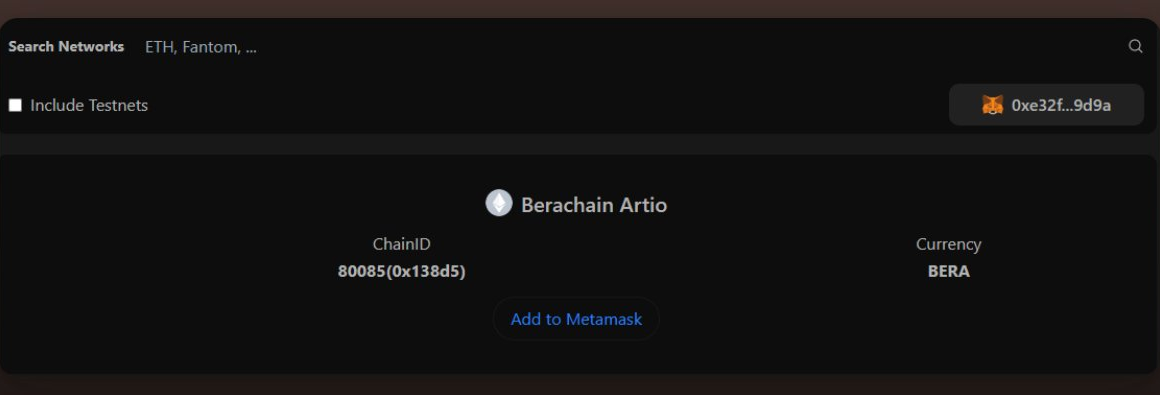Click the magnifier search icon
This screenshot has height=395, width=1160.
tap(1135, 47)
